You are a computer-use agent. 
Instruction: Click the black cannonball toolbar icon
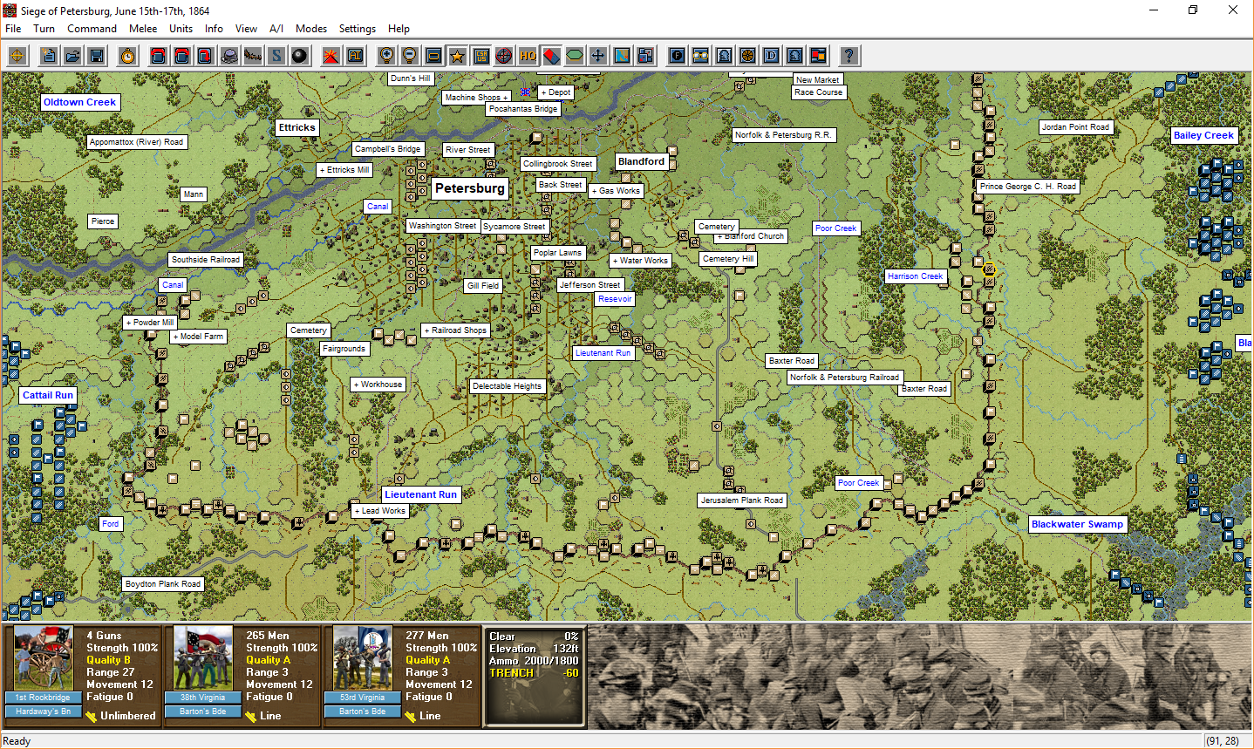pos(299,56)
